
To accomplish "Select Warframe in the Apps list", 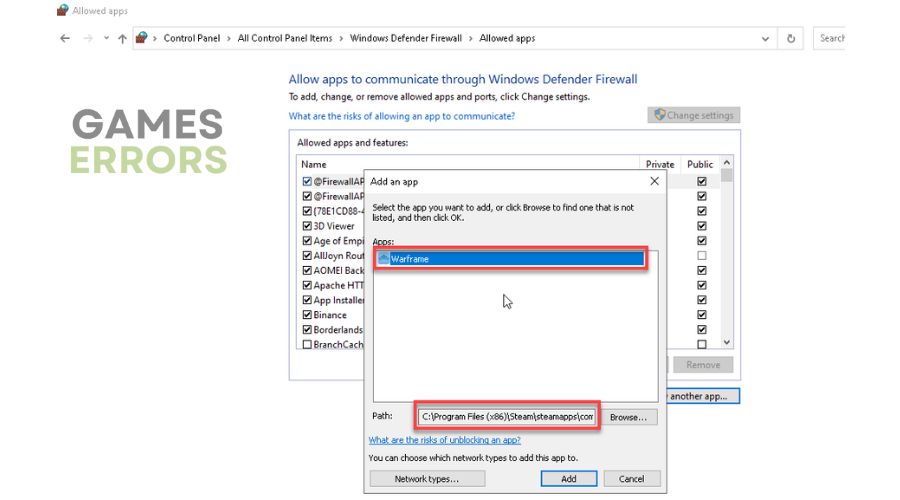I will pos(510,259).
